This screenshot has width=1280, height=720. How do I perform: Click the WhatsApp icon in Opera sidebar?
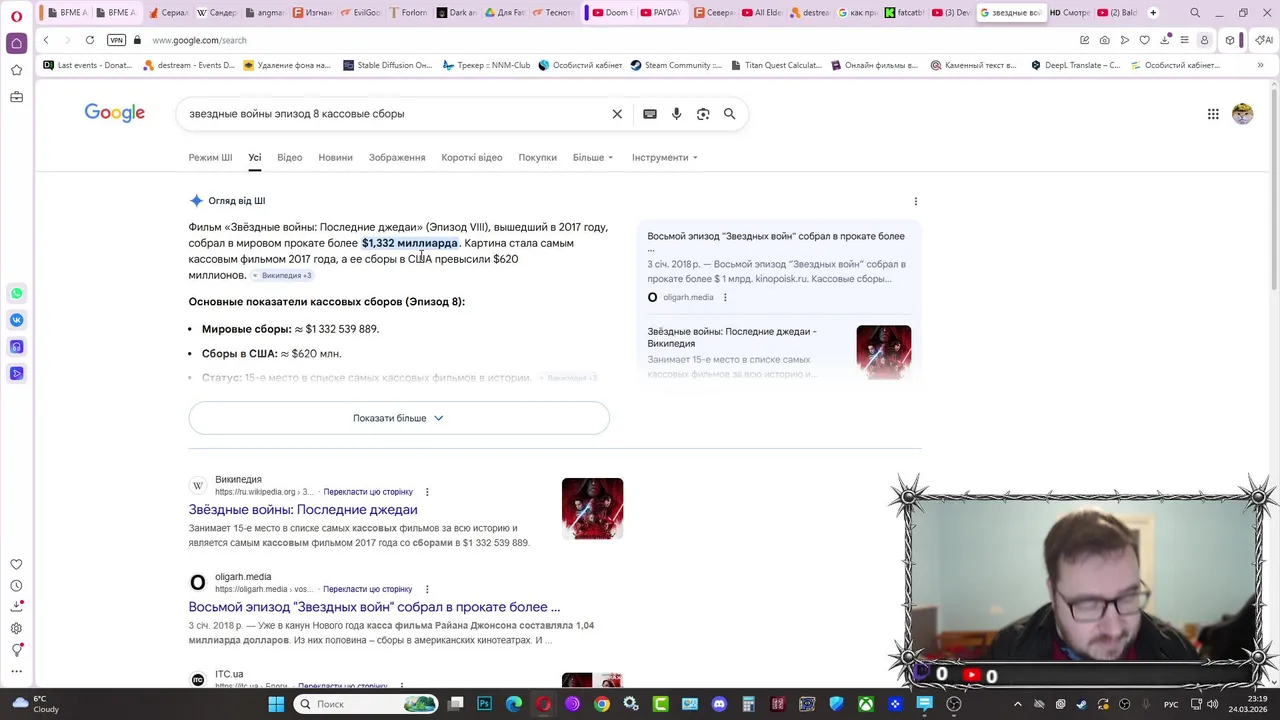coord(16,293)
